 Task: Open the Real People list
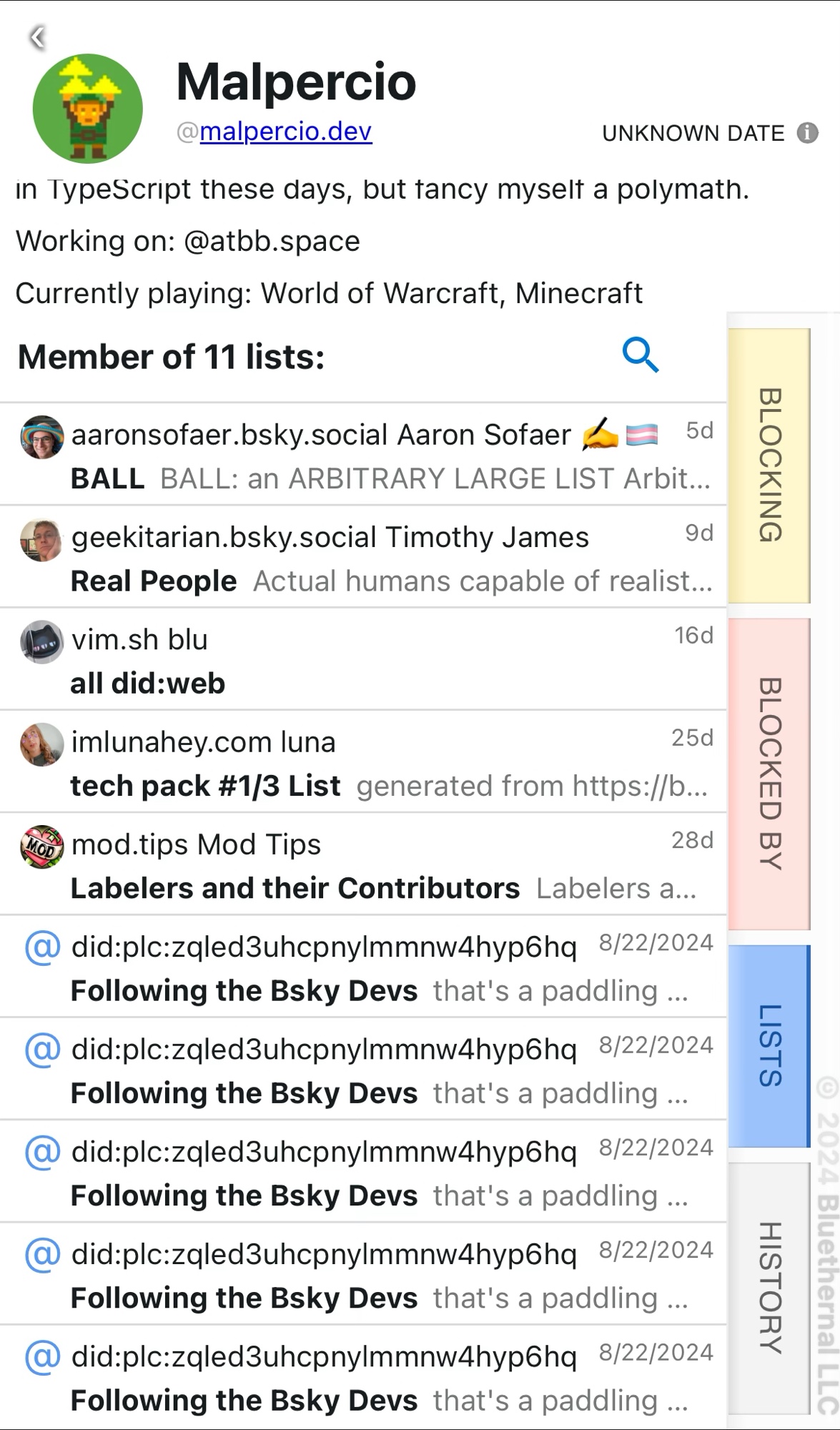point(154,581)
